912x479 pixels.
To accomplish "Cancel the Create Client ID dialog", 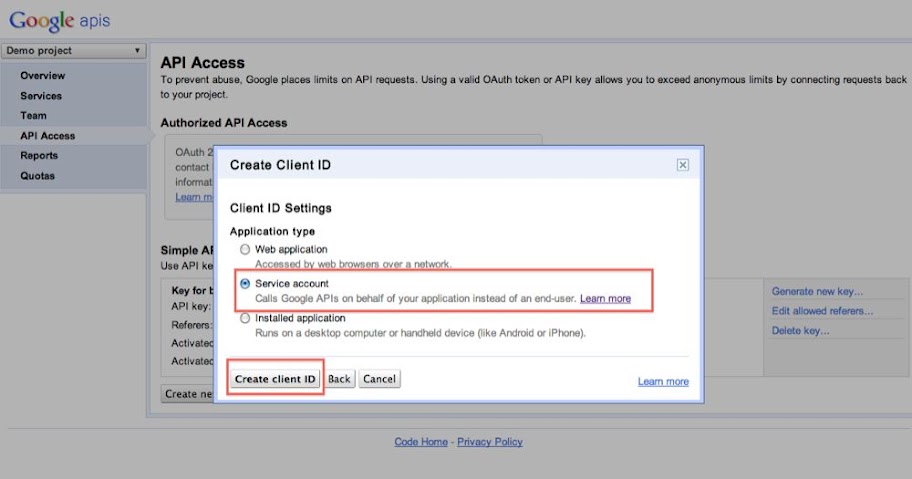I will point(379,379).
